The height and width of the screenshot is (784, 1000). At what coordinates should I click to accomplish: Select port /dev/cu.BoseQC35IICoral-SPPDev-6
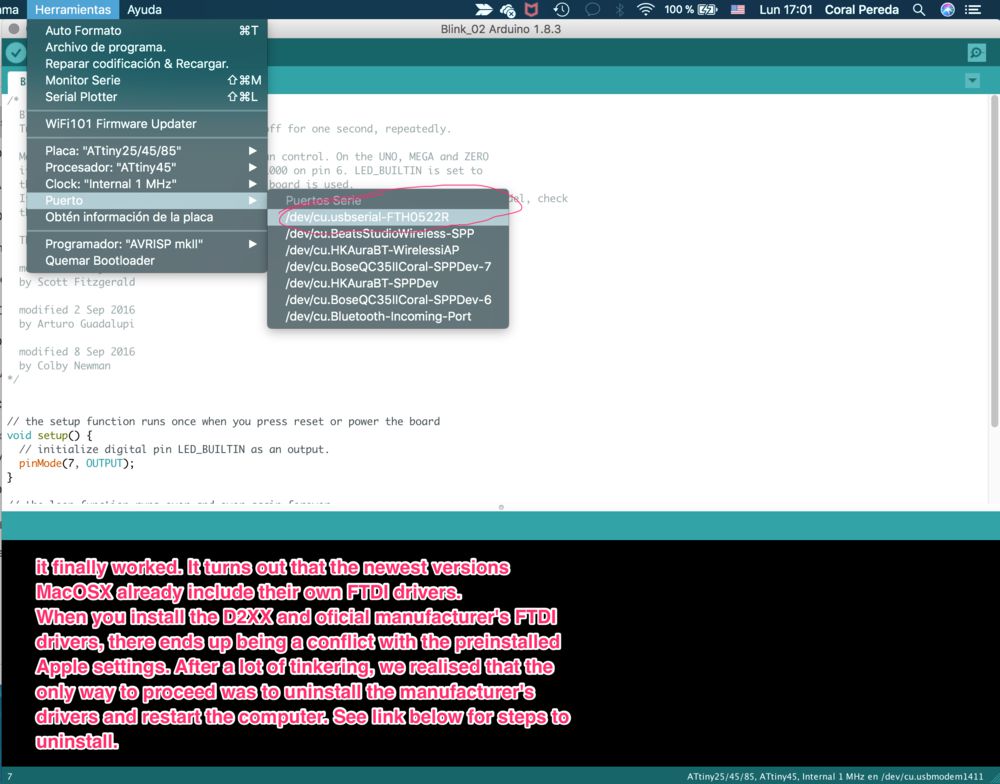[388, 300]
